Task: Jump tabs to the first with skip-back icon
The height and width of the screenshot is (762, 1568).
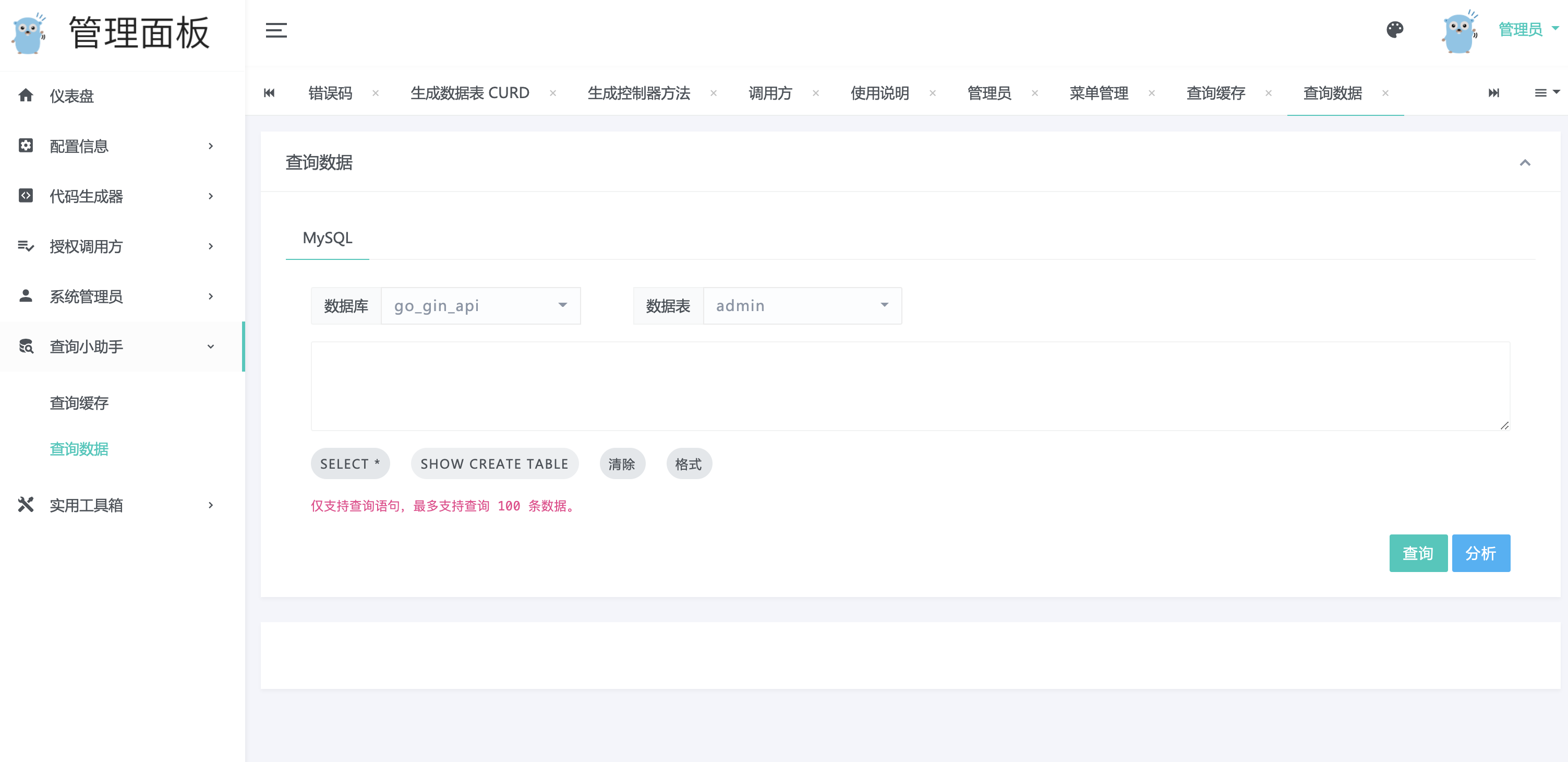Action: (x=269, y=92)
